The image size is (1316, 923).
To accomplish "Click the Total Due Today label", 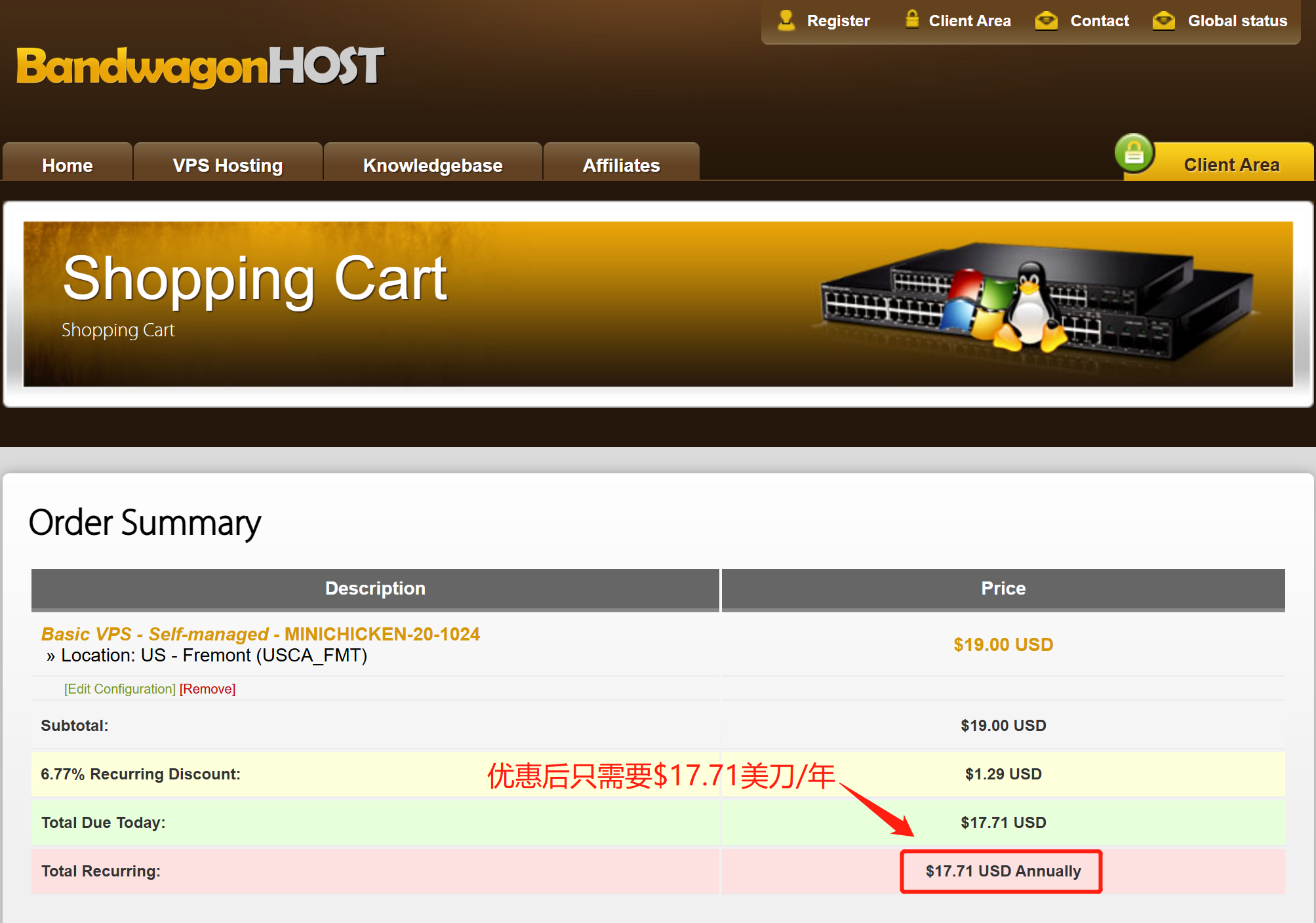I will 103,823.
